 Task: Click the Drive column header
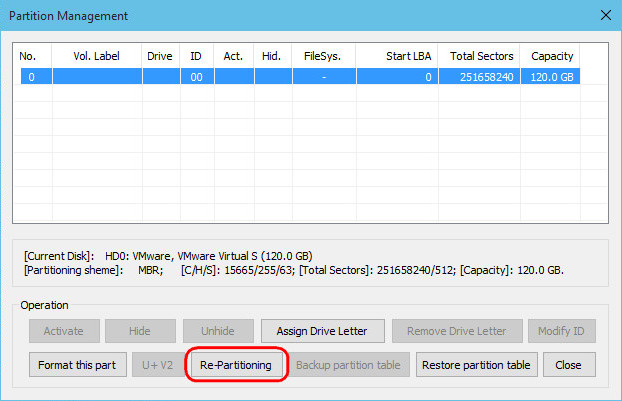coord(160,56)
